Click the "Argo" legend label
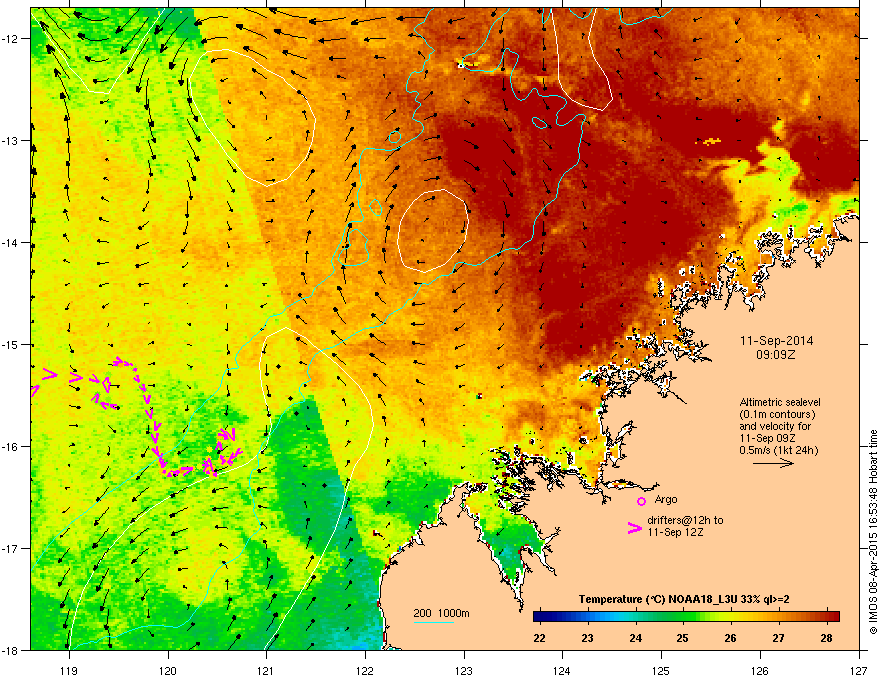The image size is (880, 680). pos(666,499)
